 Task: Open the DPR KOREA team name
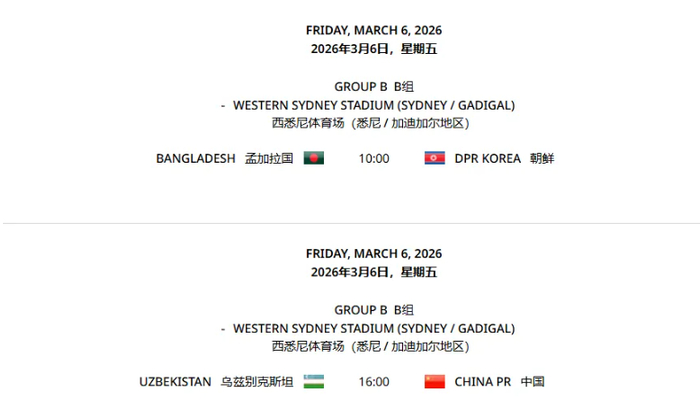point(488,158)
